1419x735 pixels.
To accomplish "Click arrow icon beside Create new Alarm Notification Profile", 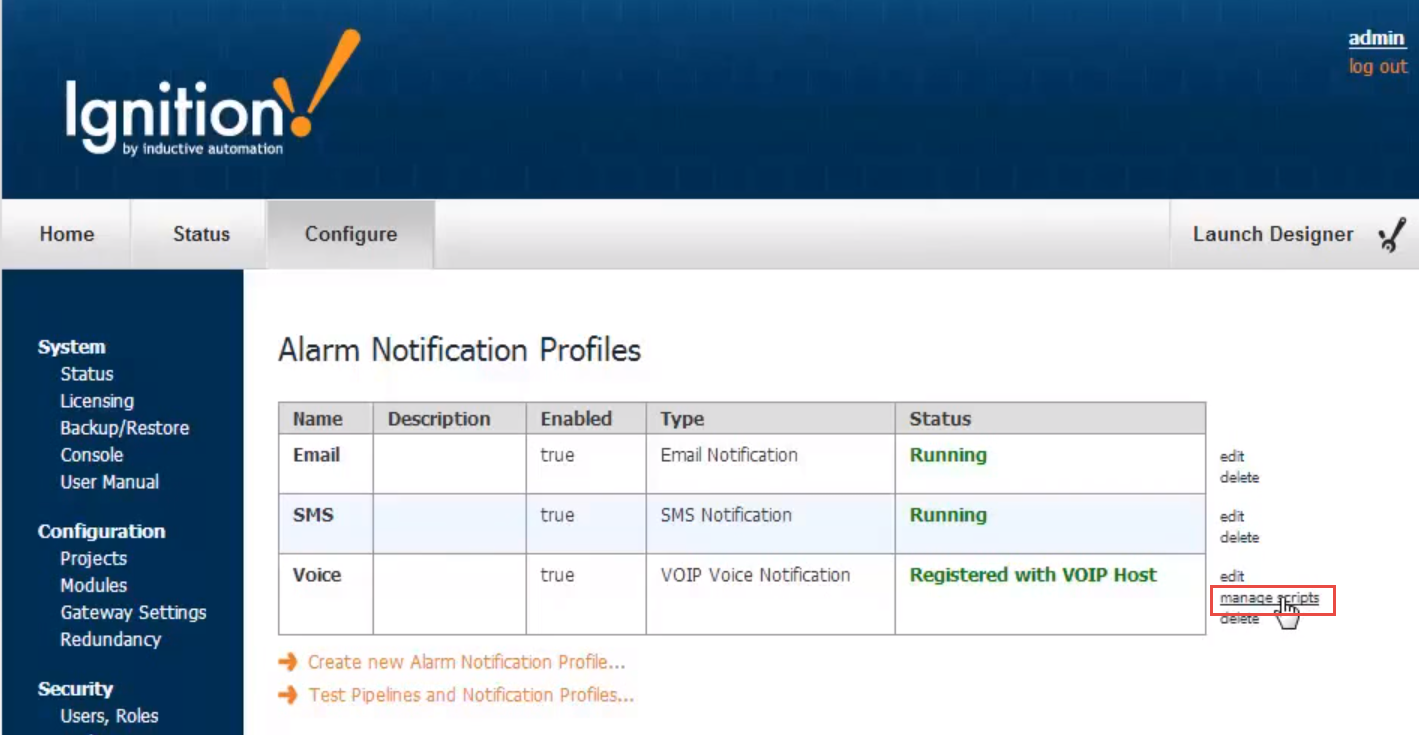I will (x=288, y=662).
